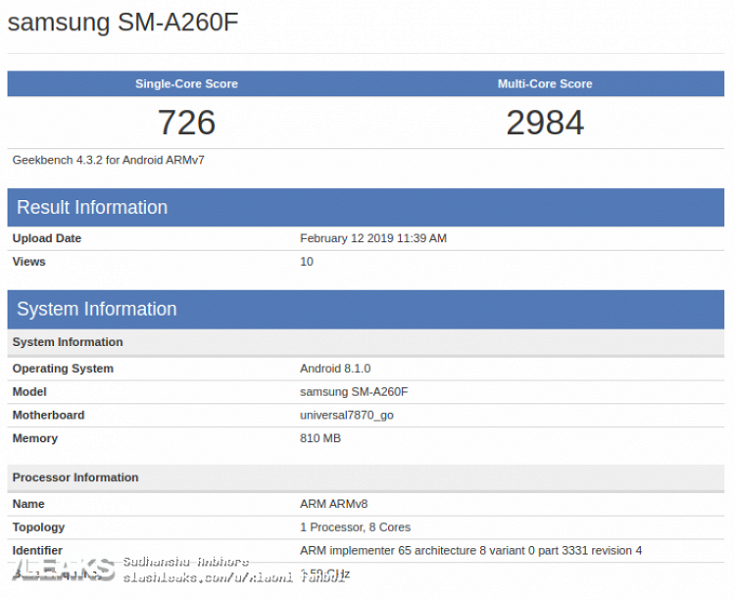Click the Processor Information subheader
The width and height of the screenshot is (735, 600).
click(x=75, y=477)
